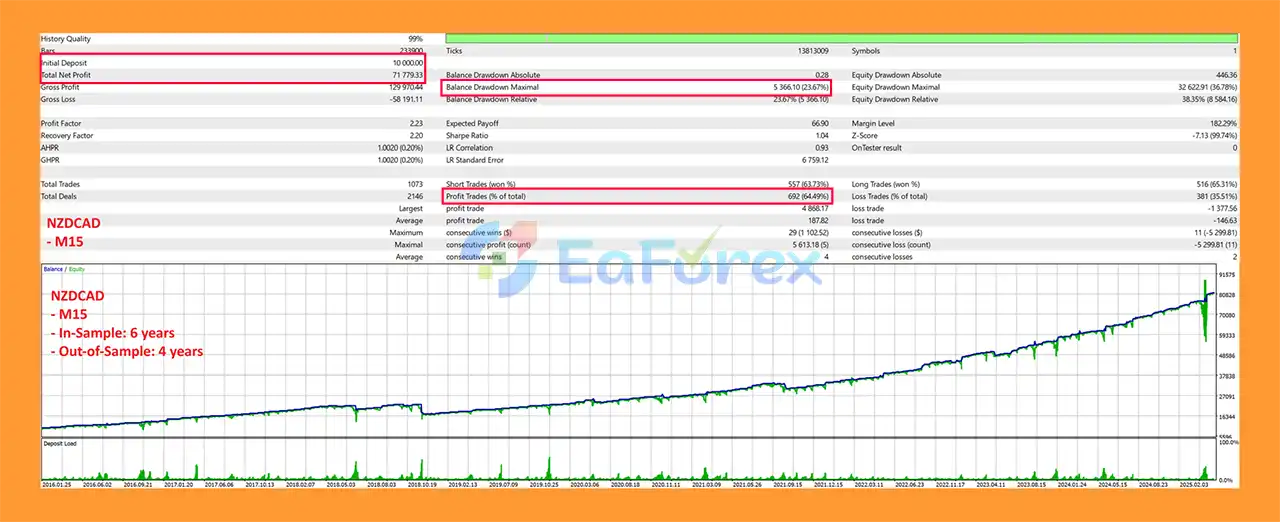Click the Margin Level value 182.29%
Screen dimensions: 1280x522
click(x=1219, y=124)
